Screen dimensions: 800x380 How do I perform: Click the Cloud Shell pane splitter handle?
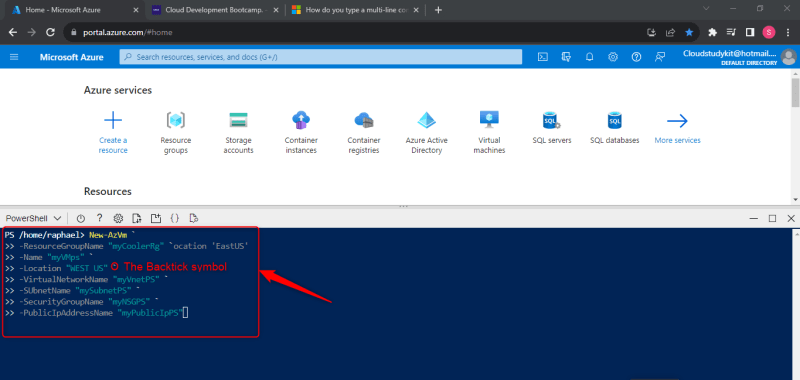[x=403, y=206]
